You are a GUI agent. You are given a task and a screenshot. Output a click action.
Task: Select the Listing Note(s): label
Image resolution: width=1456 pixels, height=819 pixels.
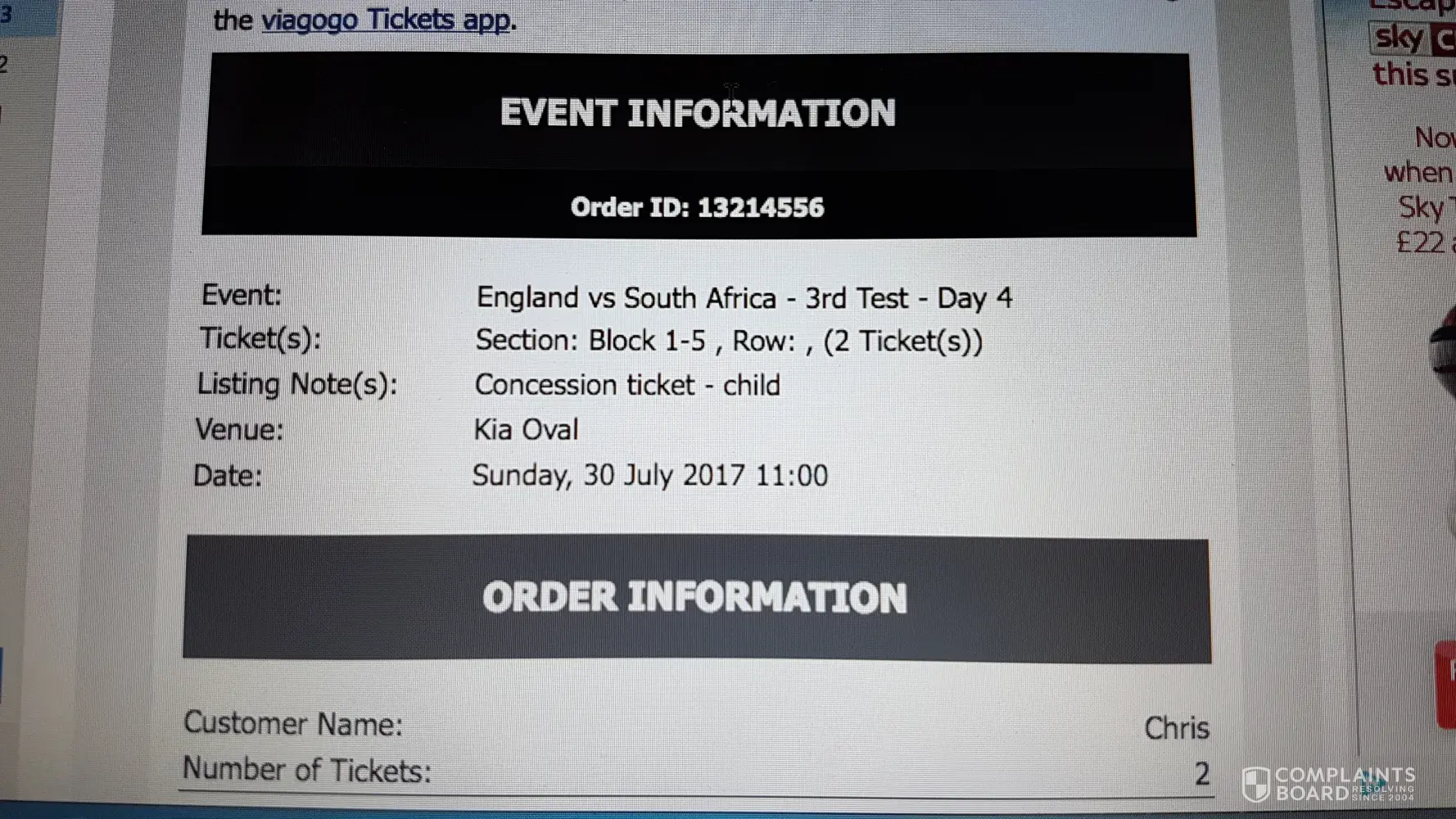pos(297,383)
